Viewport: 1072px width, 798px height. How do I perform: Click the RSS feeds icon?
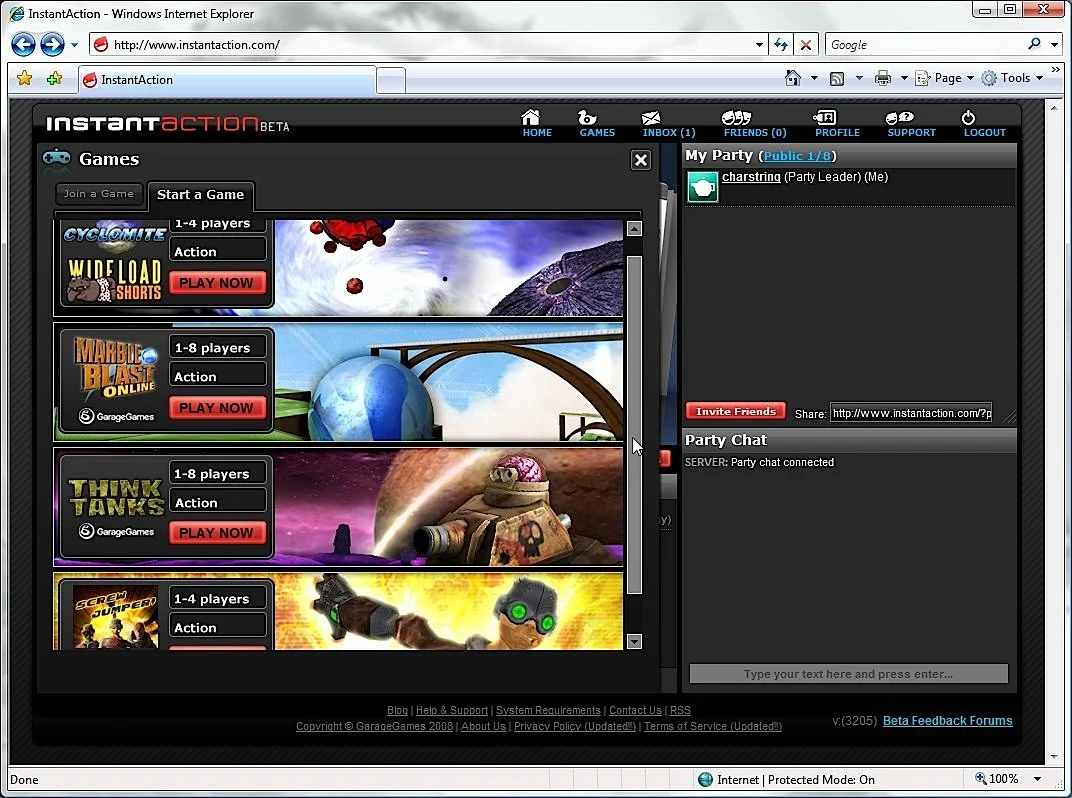[837, 79]
